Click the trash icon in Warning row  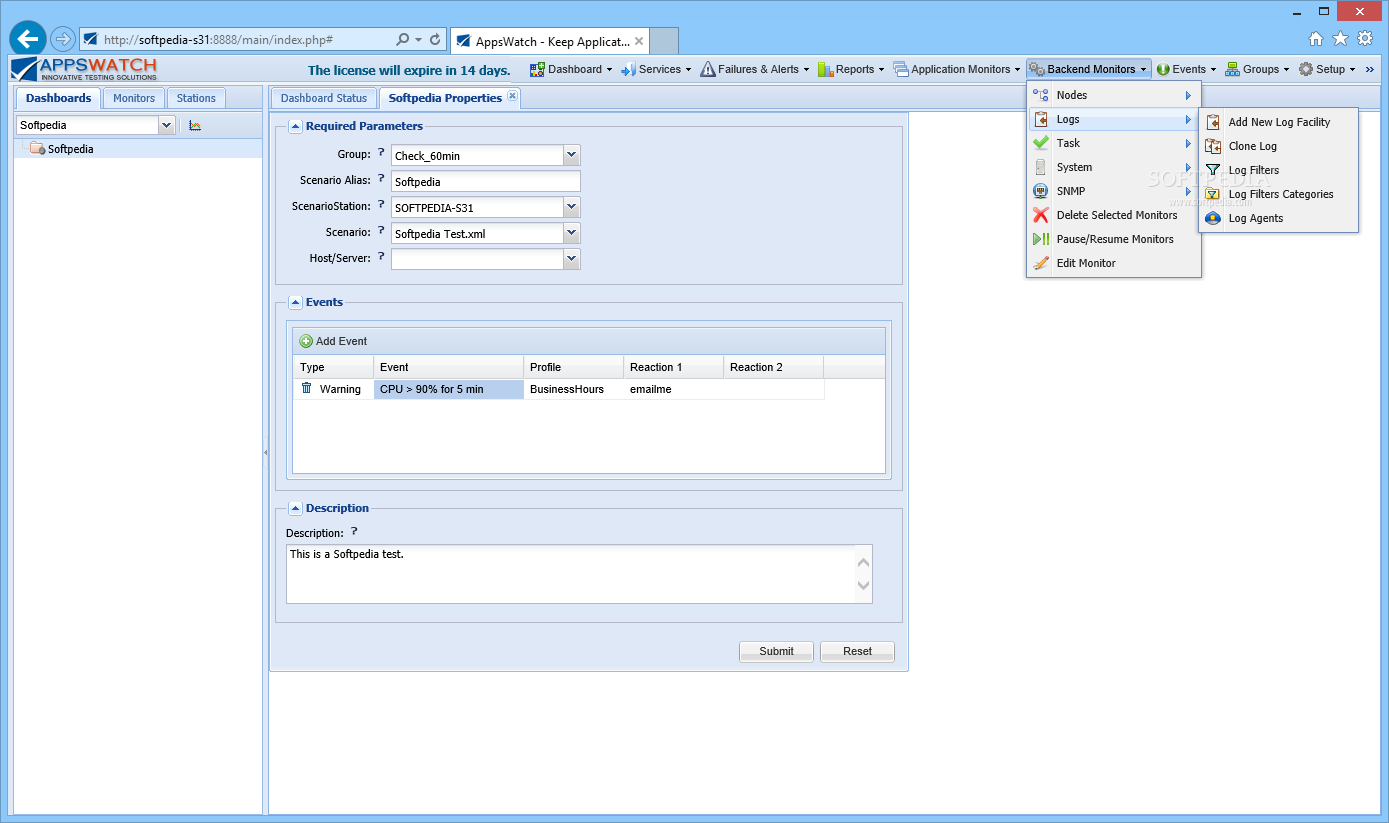click(x=307, y=388)
